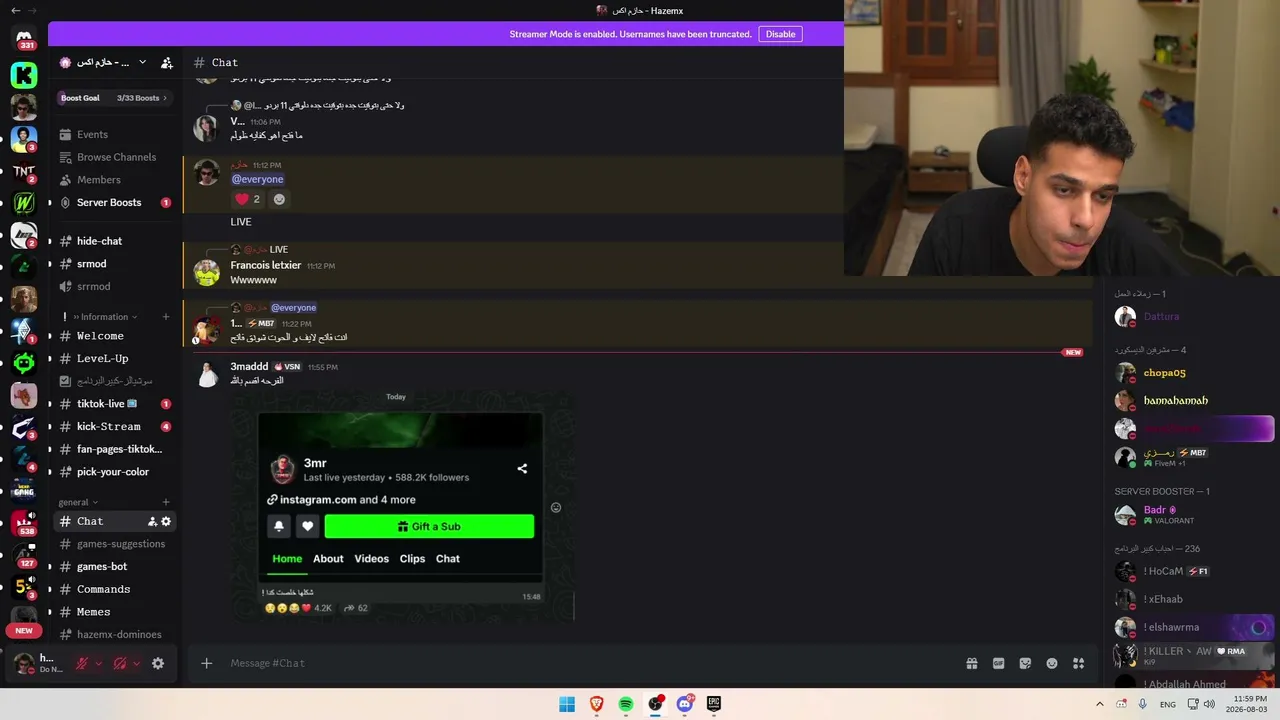Open the emoji picker in message bar
The height and width of the screenshot is (720, 1280).
(1052, 663)
